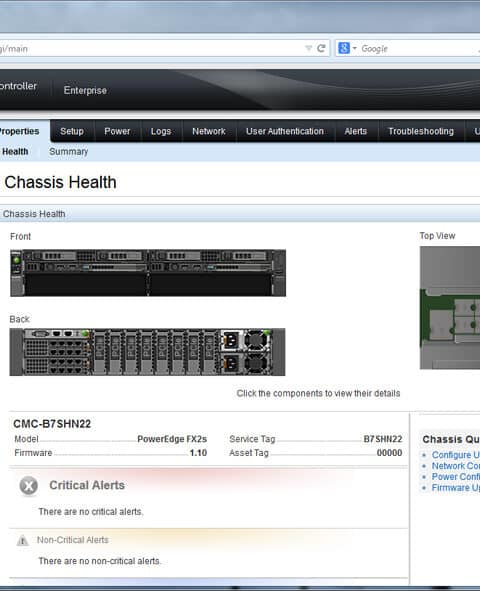This screenshot has height=591, width=480.
Task: Open the Network tab
Action: [209, 131]
